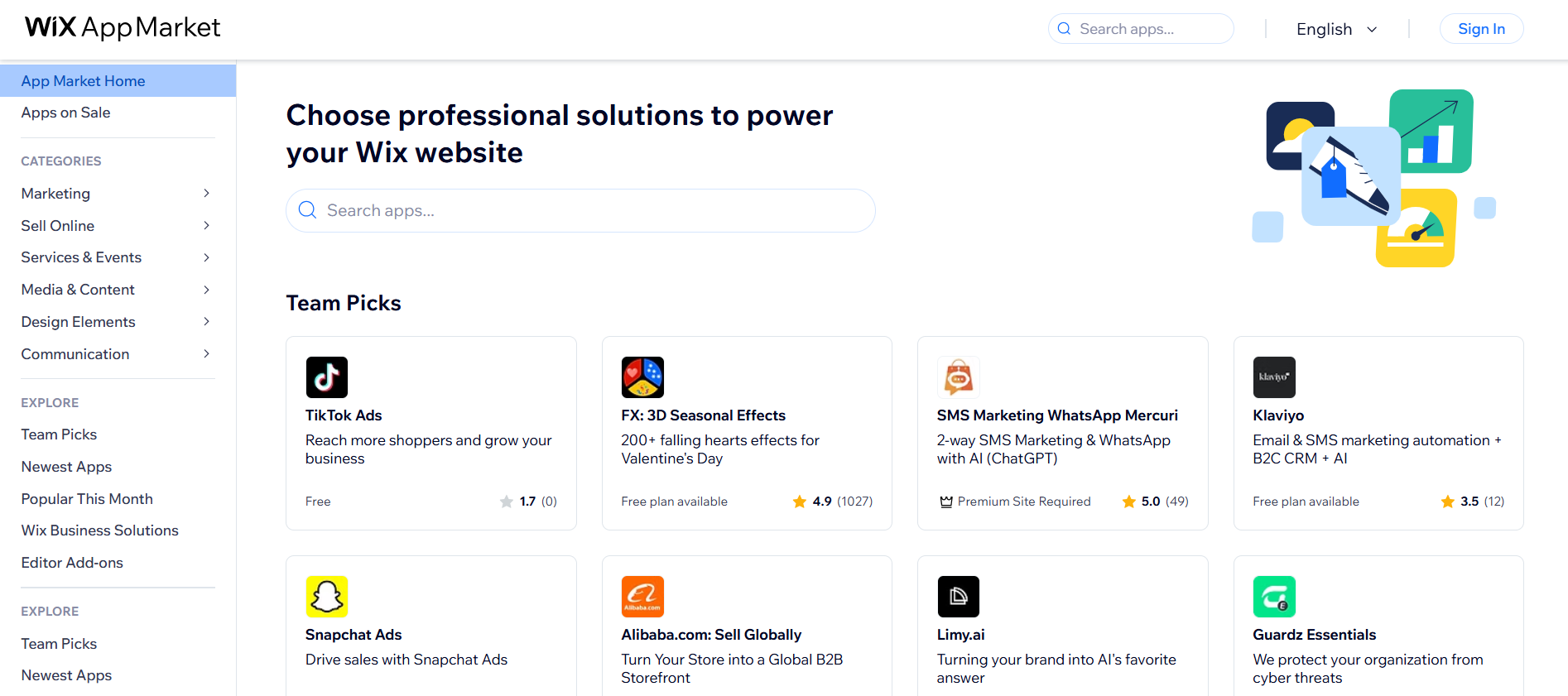Open the Design Elements category
Screen dimensions: 1568x696
pyautogui.click(x=78, y=322)
